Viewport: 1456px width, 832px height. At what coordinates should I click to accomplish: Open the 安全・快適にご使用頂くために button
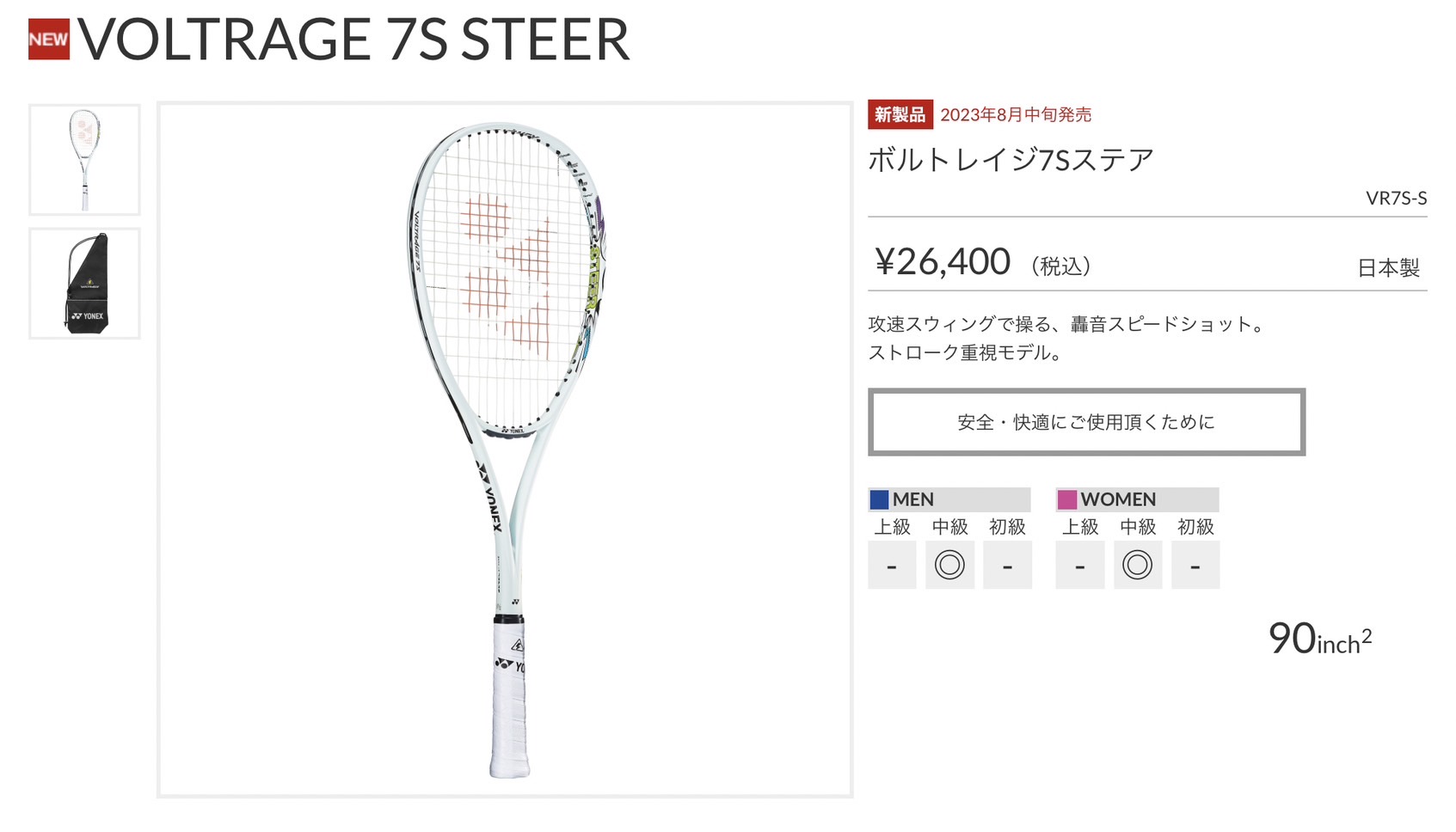[x=1086, y=422]
